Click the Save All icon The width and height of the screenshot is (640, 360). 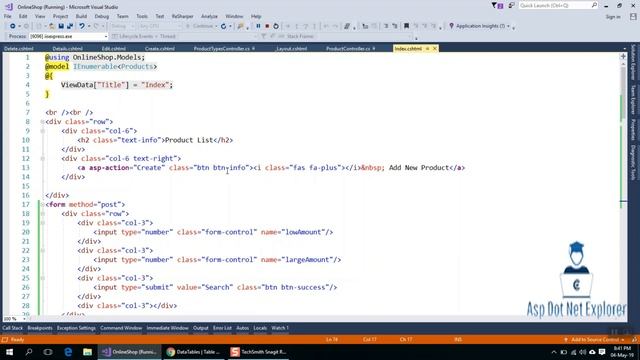(70, 26)
